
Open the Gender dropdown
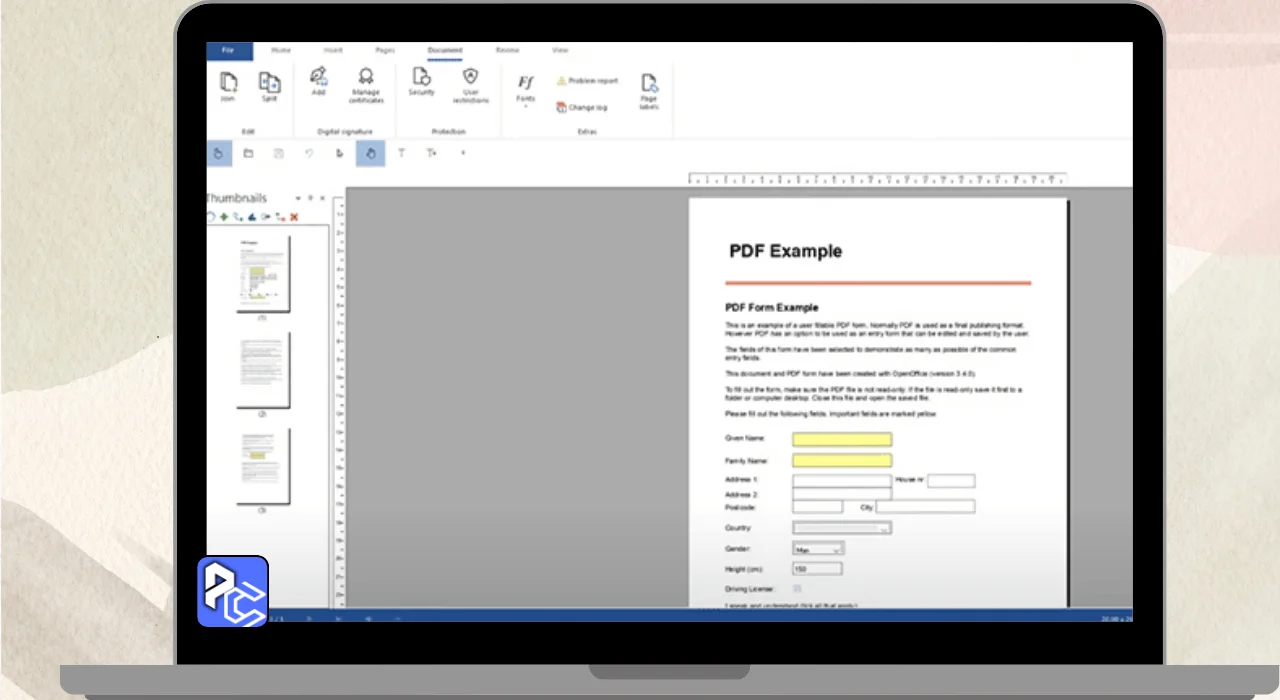[818, 549]
